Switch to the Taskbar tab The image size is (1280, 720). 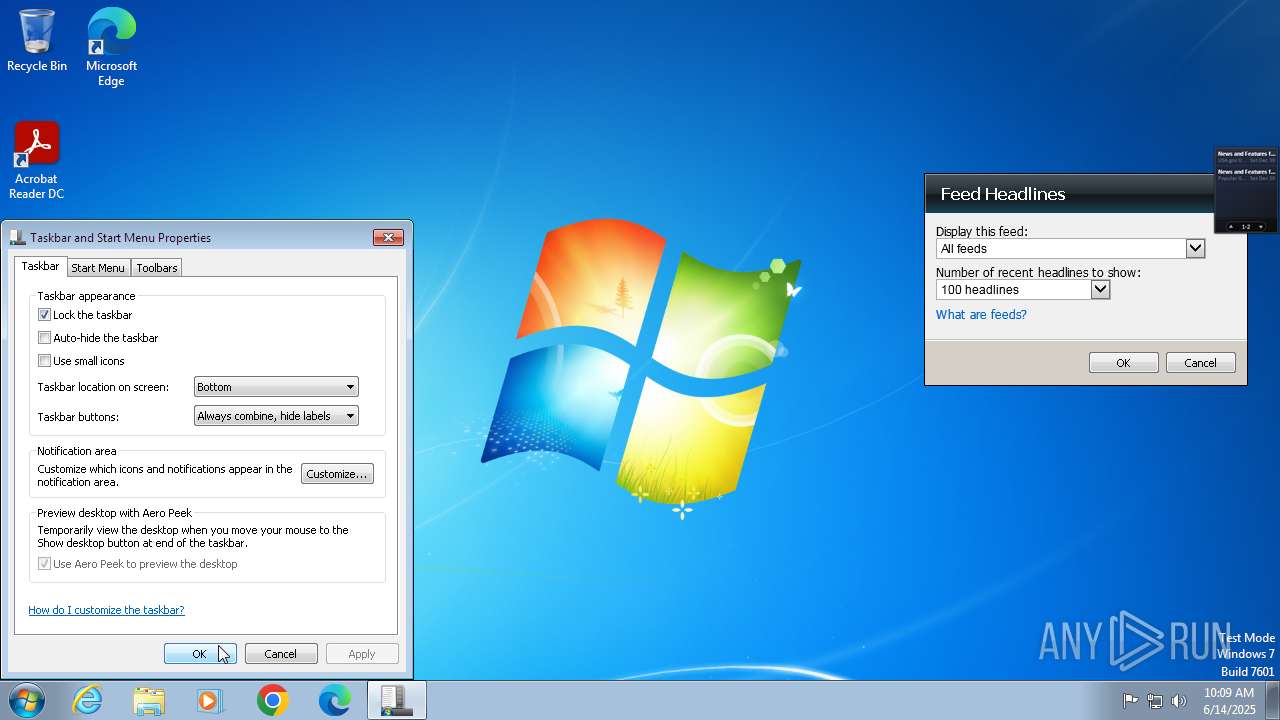[40, 266]
